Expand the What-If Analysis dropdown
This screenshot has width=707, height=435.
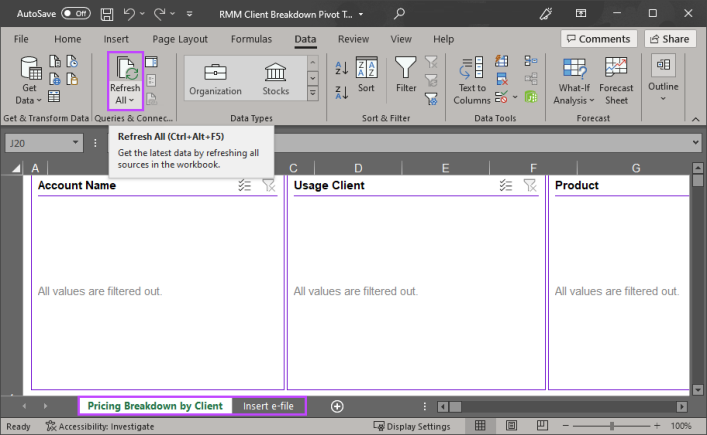tap(573, 80)
